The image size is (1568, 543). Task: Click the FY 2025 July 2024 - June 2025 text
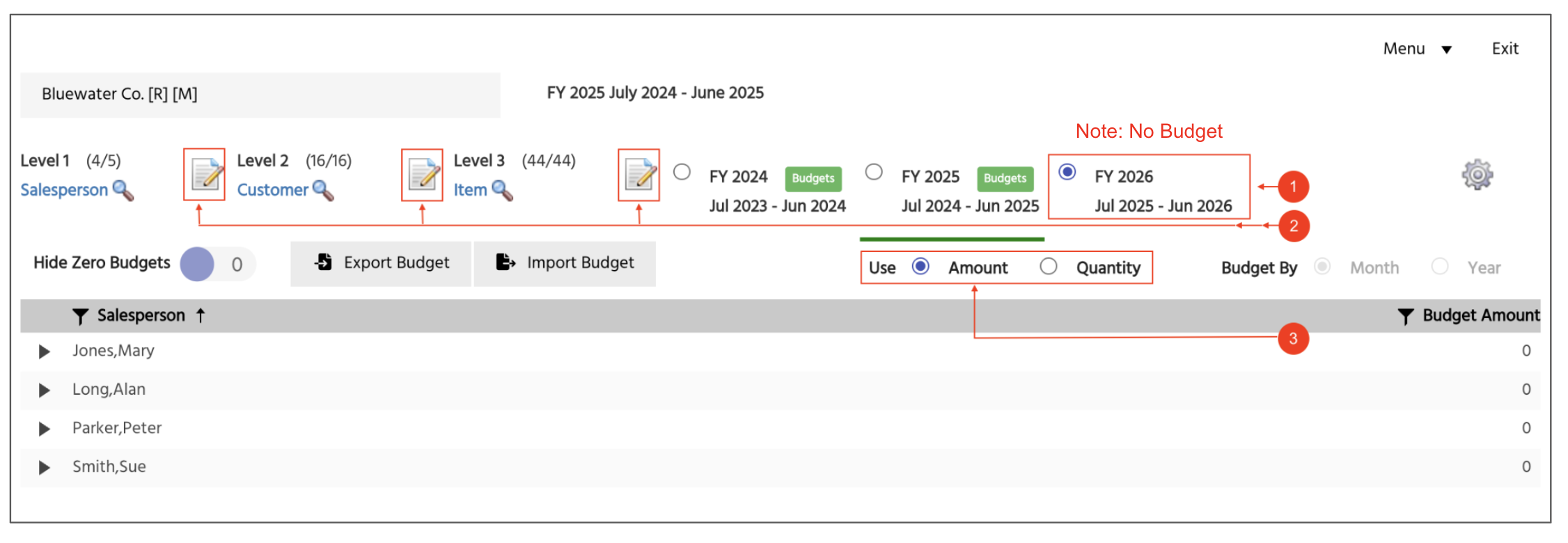(655, 93)
